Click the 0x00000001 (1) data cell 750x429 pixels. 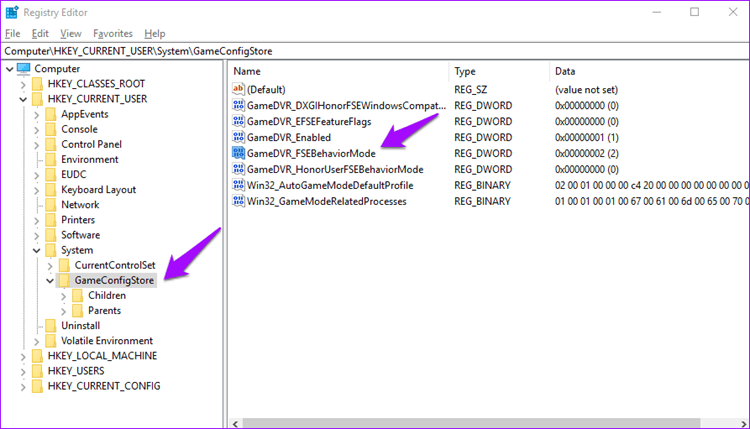[587, 138]
